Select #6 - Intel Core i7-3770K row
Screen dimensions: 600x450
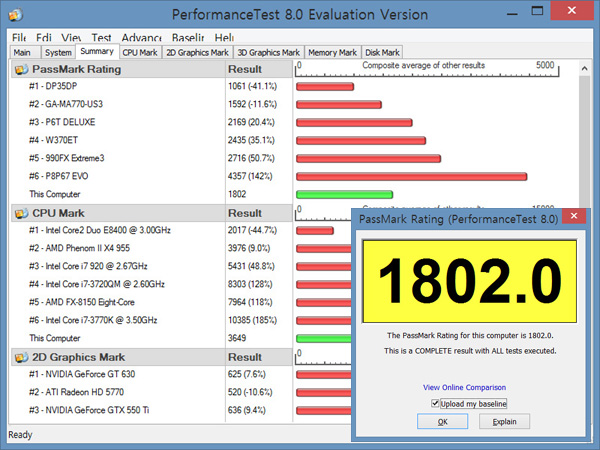point(152,320)
